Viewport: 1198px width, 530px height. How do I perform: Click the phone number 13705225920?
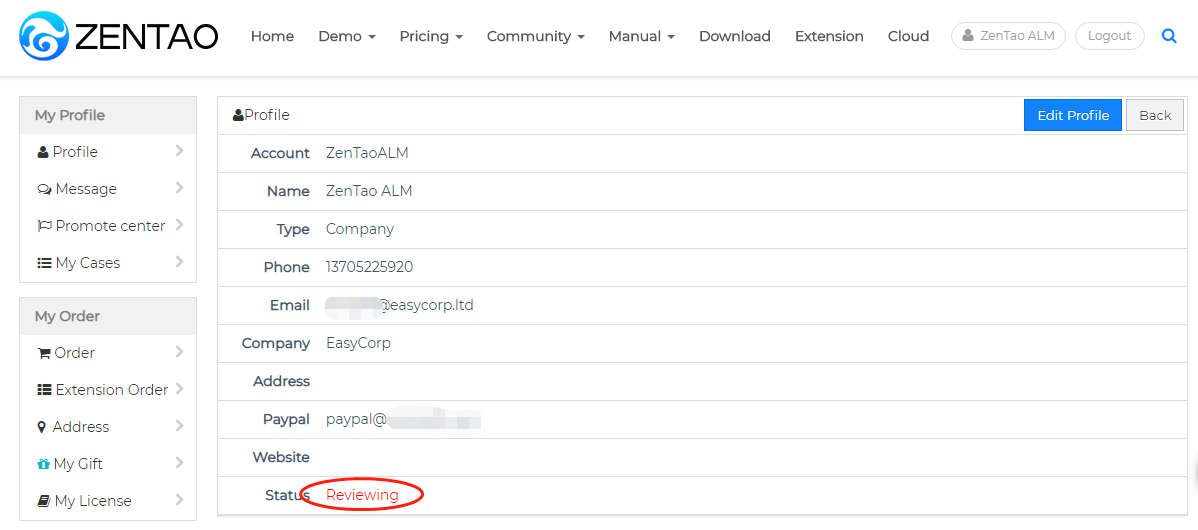pyautogui.click(x=370, y=267)
